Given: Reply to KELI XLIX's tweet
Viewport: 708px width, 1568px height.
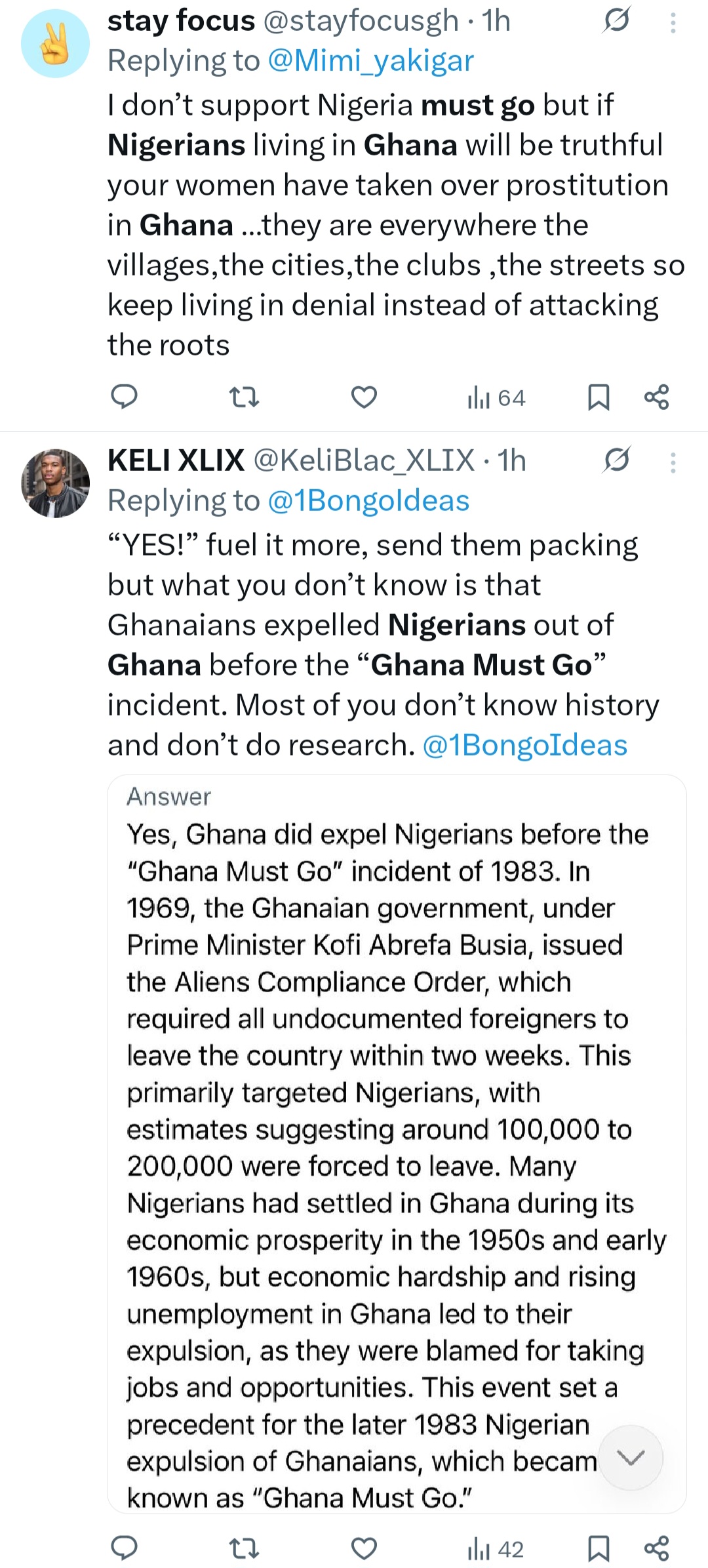Looking at the screenshot, I should click(x=124, y=1548).
